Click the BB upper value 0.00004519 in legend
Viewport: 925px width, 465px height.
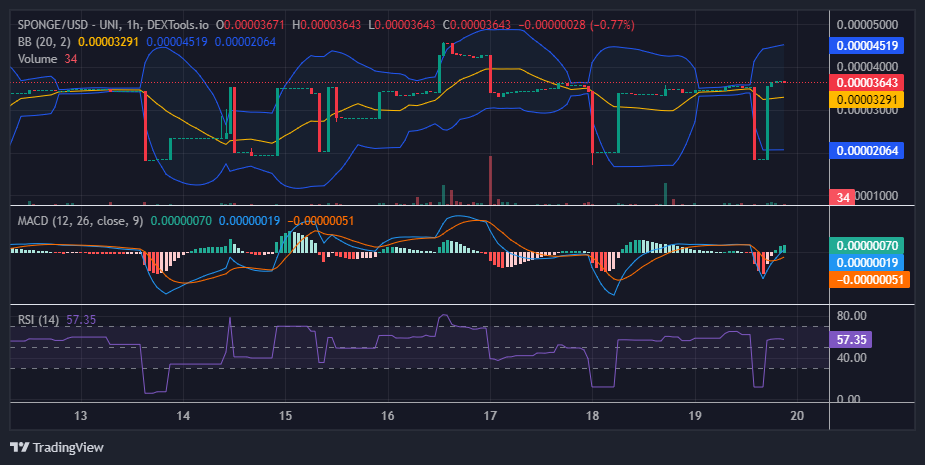click(x=177, y=42)
